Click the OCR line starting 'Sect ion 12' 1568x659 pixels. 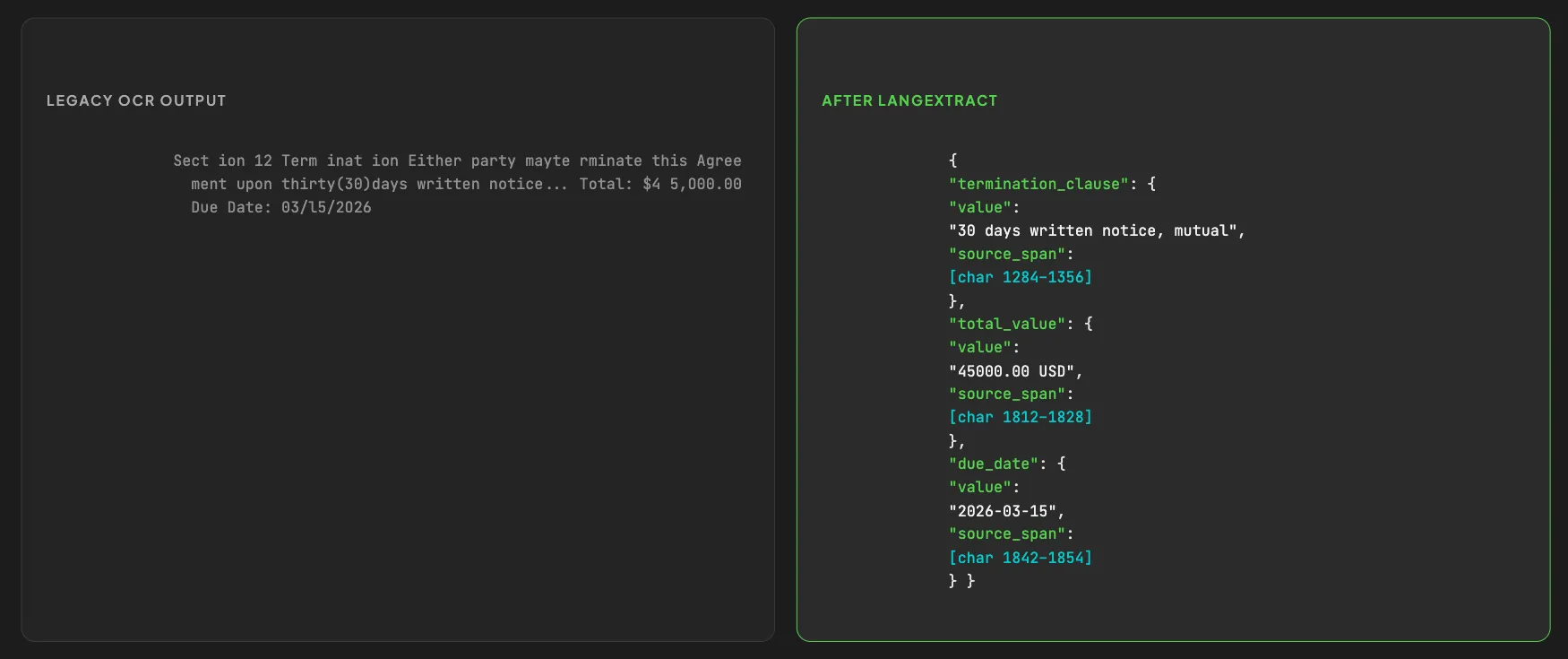(x=457, y=160)
